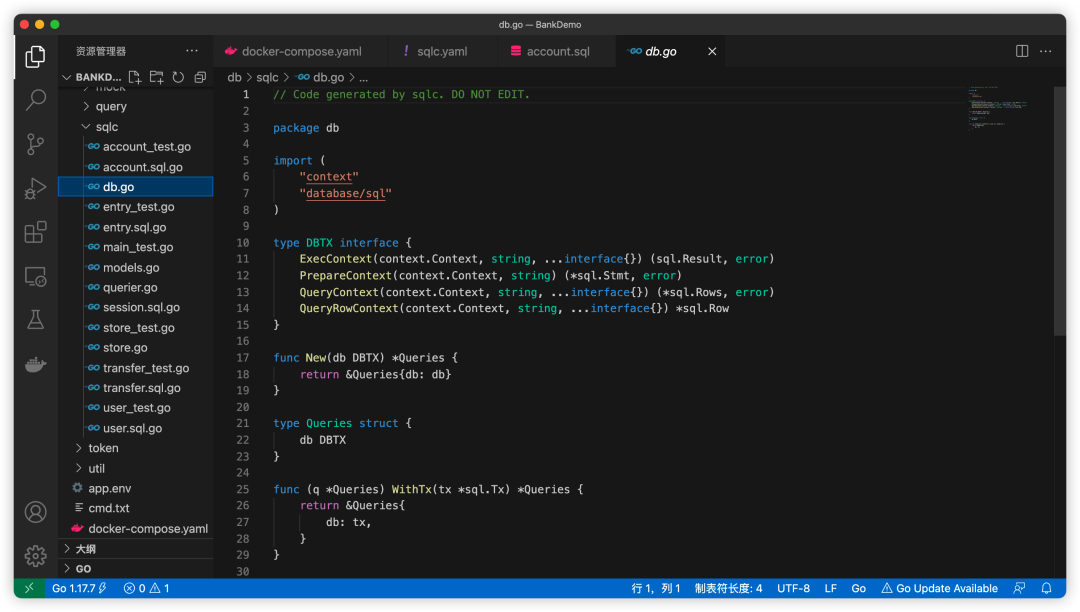Open the Search view

[35, 101]
